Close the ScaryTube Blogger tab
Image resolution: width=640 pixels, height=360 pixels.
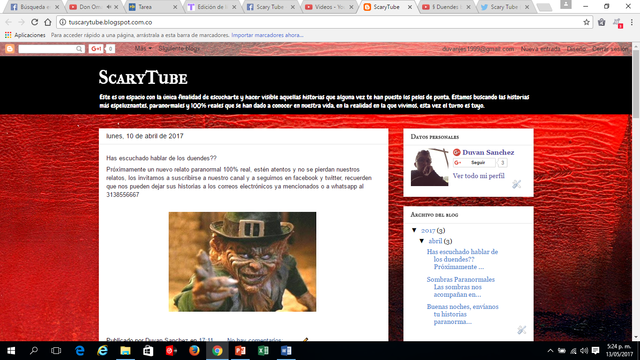410,7
